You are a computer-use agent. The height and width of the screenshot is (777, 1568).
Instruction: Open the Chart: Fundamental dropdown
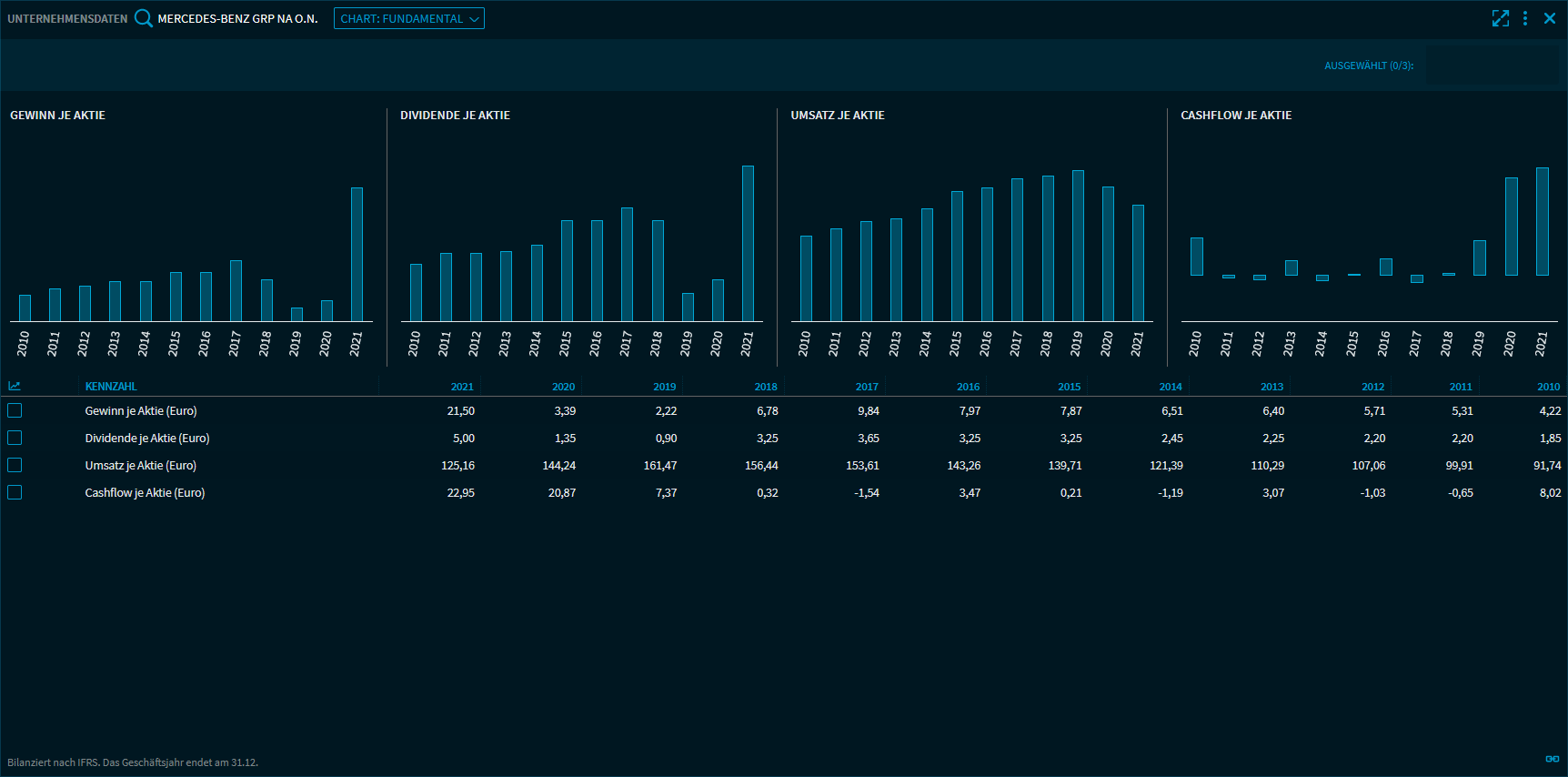[409, 18]
